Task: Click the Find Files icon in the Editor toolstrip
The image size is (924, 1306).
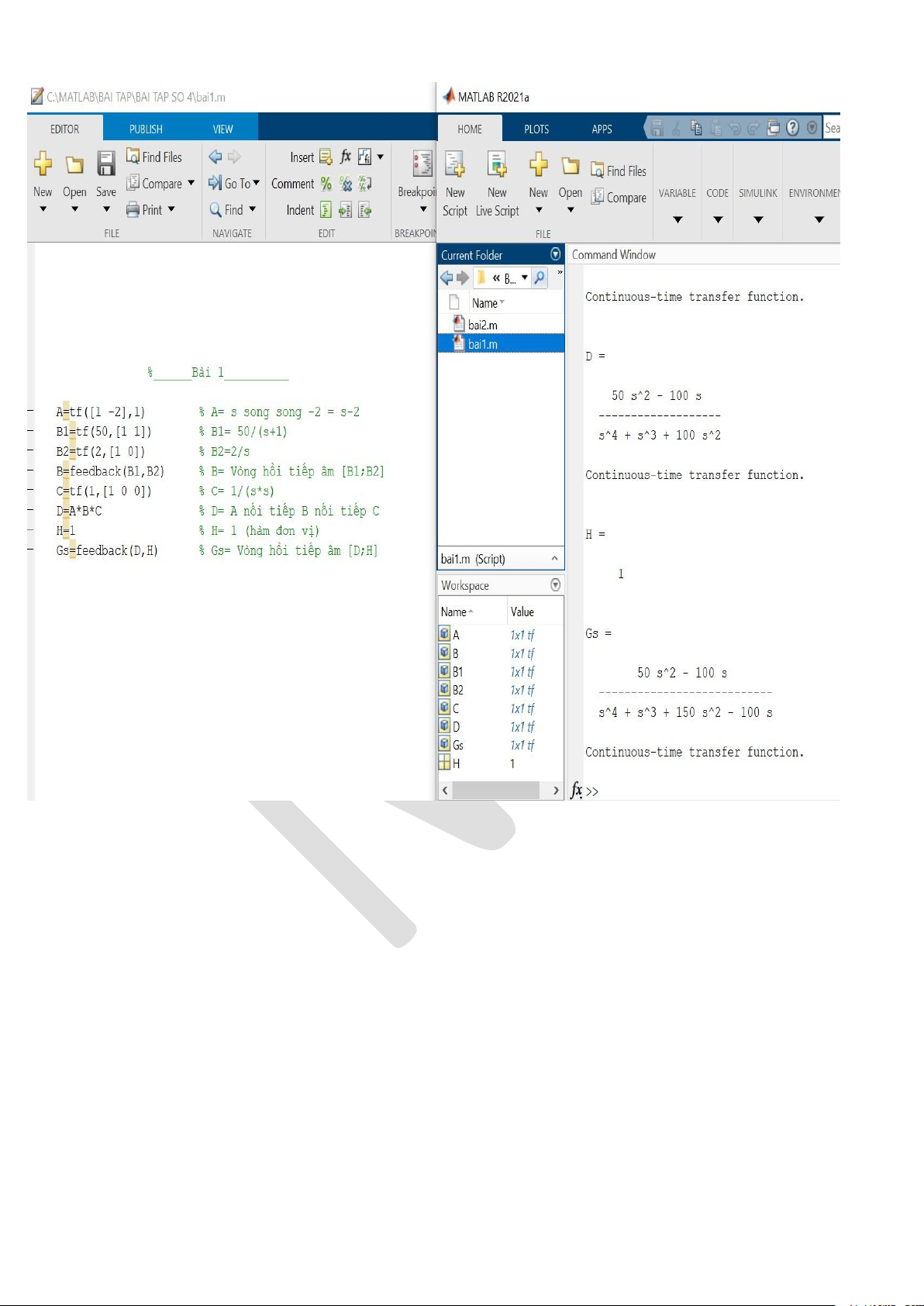Action: click(x=133, y=157)
